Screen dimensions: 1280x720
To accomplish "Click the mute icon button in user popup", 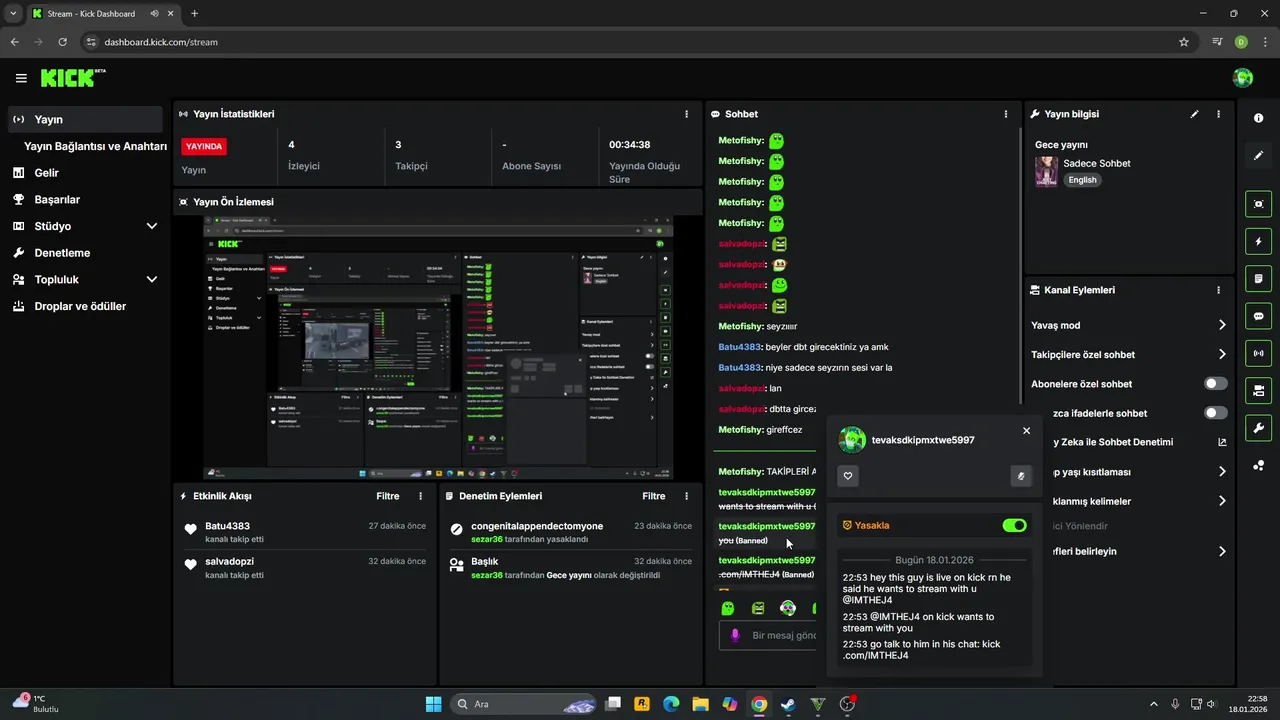I will coord(1020,476).
